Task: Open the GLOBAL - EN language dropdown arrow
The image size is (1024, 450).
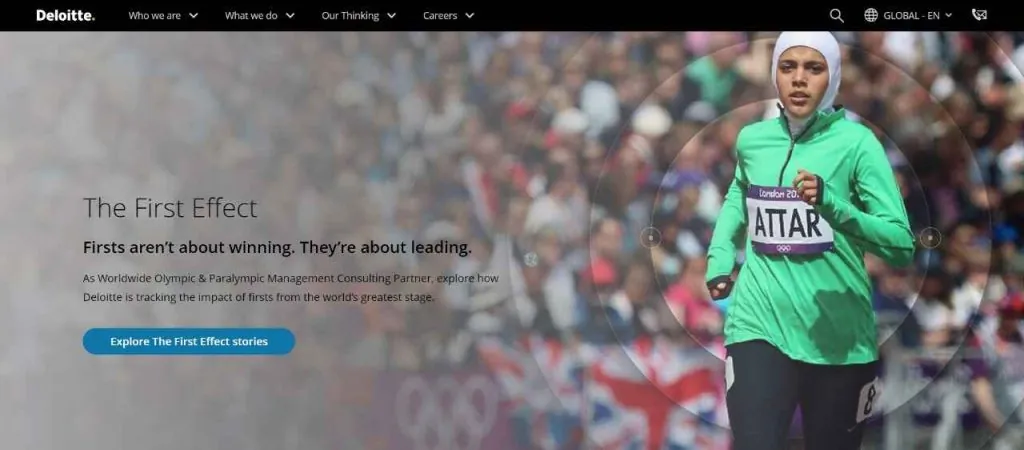Action: point(948,16)
